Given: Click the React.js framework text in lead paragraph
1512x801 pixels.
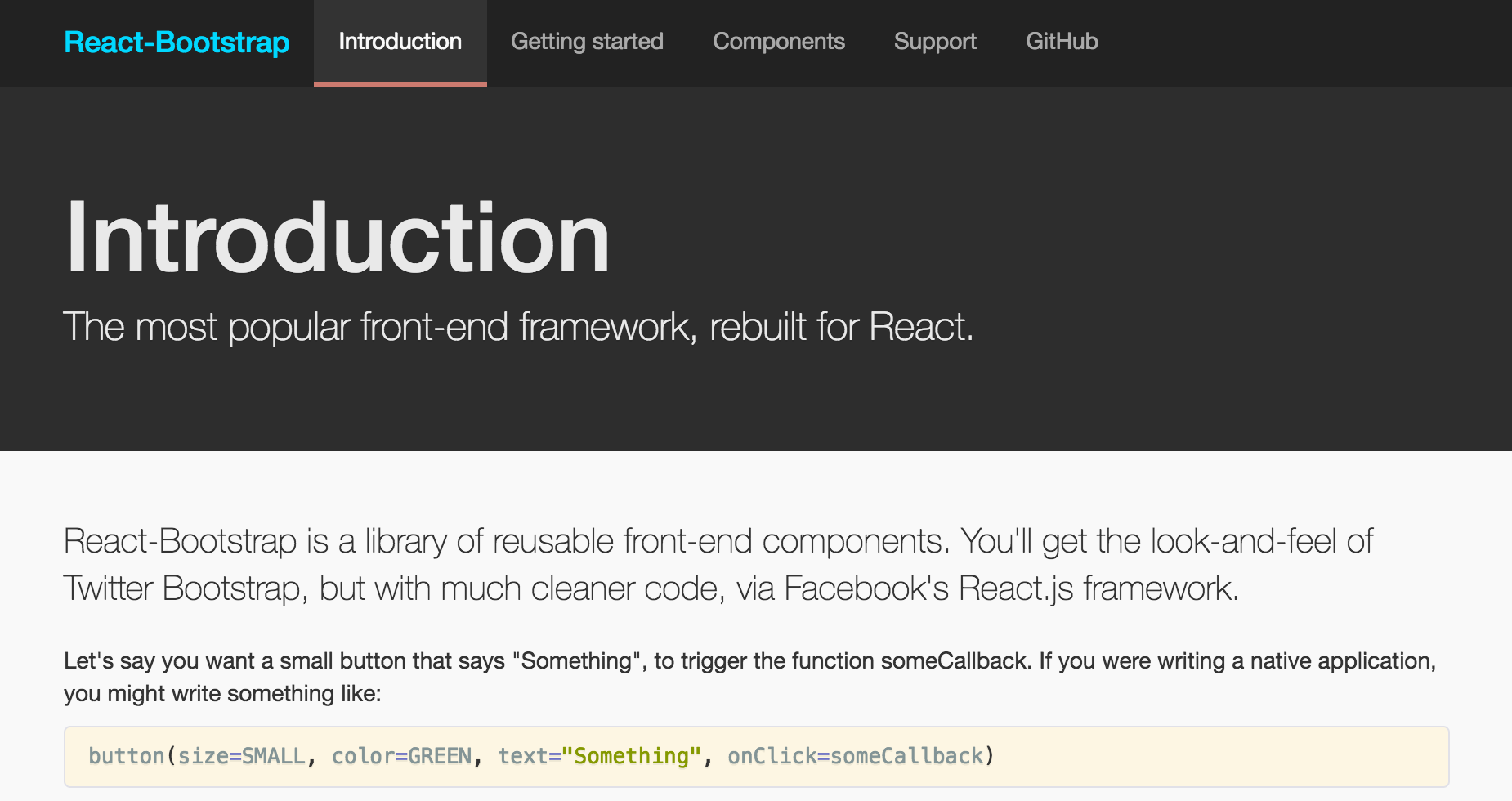Looking at the screenshot, I should point(1098,588).
